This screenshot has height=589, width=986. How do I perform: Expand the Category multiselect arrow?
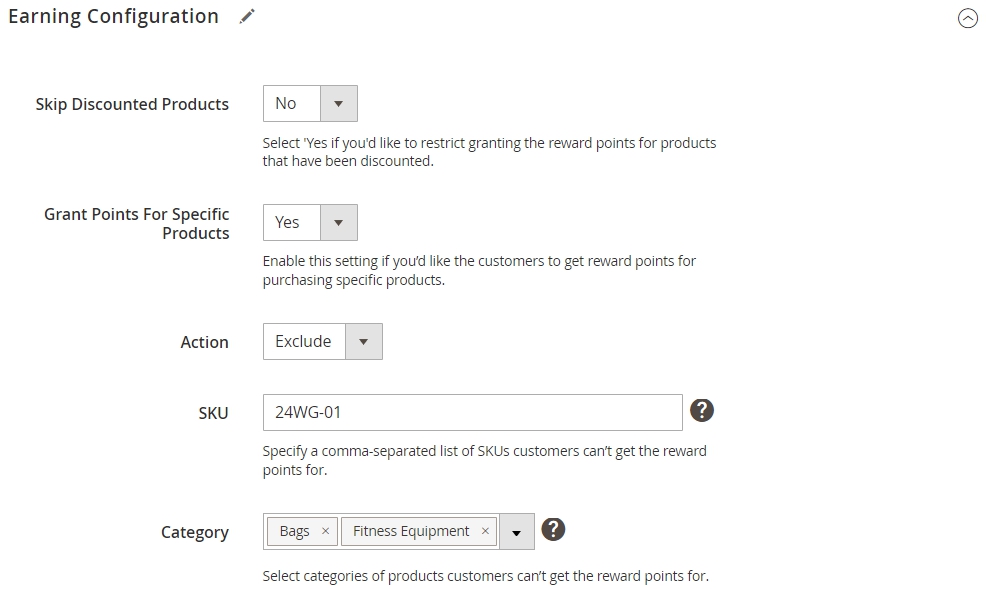click(517, 532)
